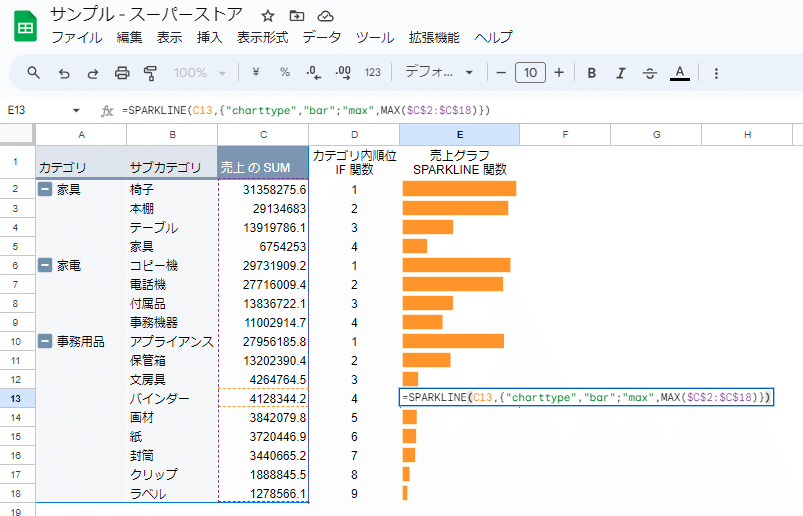Select column C header
The height and width of the screenshot is (516, 803).
263,135
